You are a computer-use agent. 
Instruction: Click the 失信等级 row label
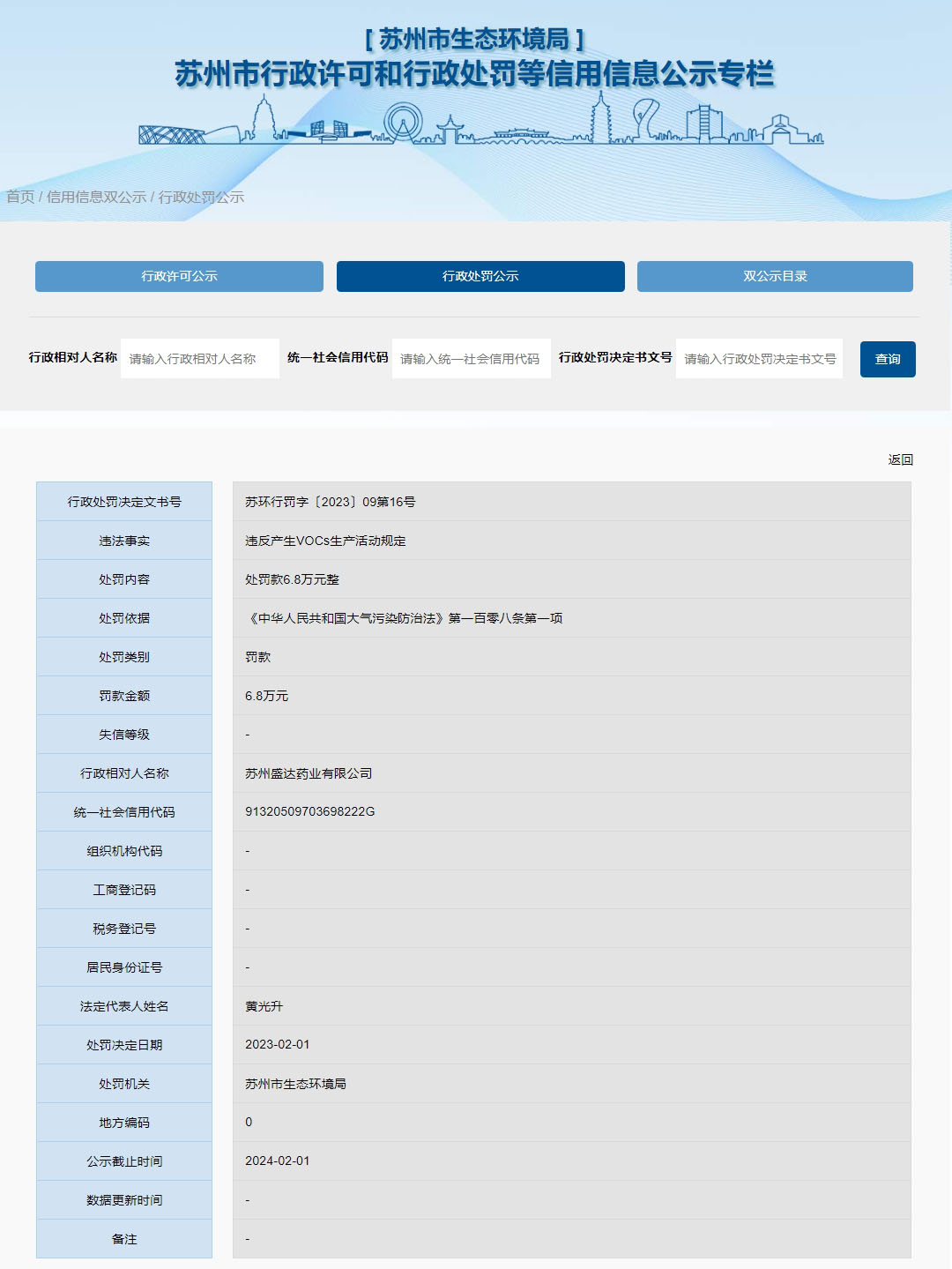click(124, 735)
